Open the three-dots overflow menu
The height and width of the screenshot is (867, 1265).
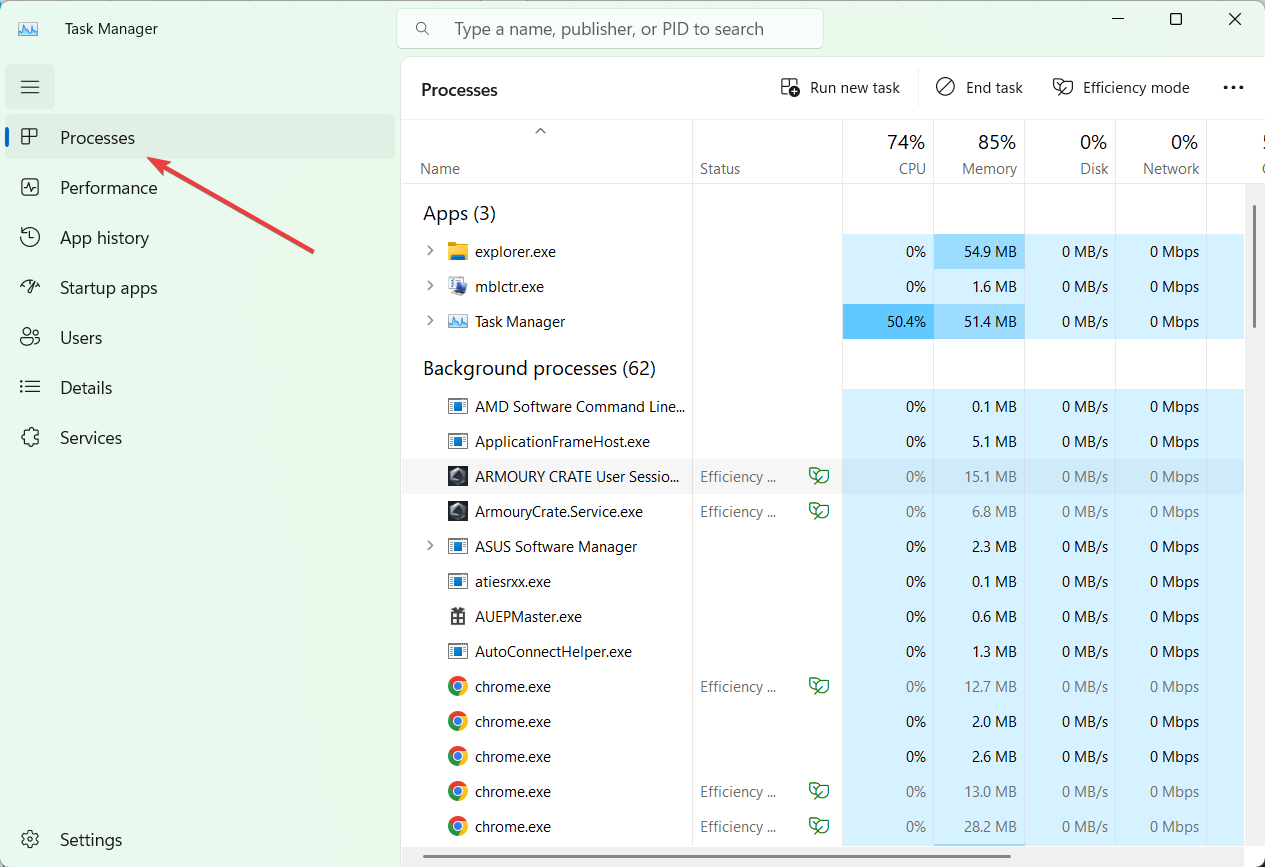pos(1233,87)
